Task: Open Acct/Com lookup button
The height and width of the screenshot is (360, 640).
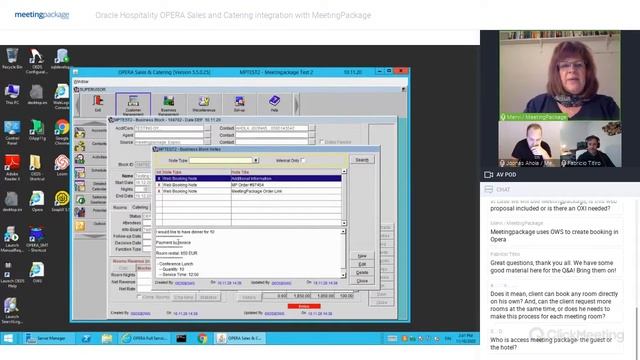Action: pyautogui.click(x=207, y=128)
